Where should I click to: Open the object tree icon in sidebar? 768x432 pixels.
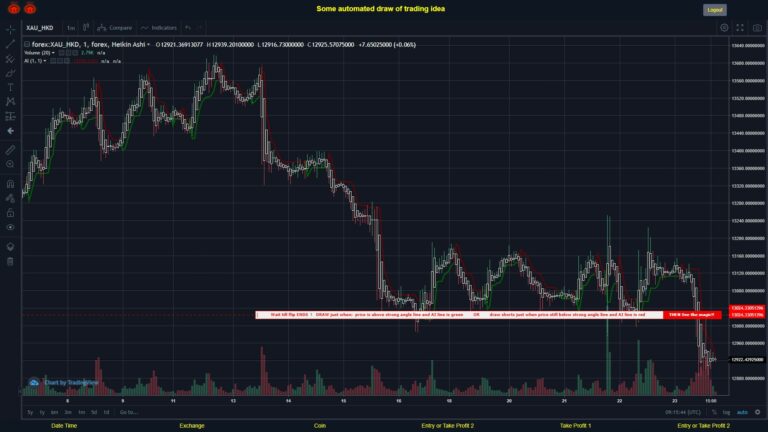click(x=10, y=246)
